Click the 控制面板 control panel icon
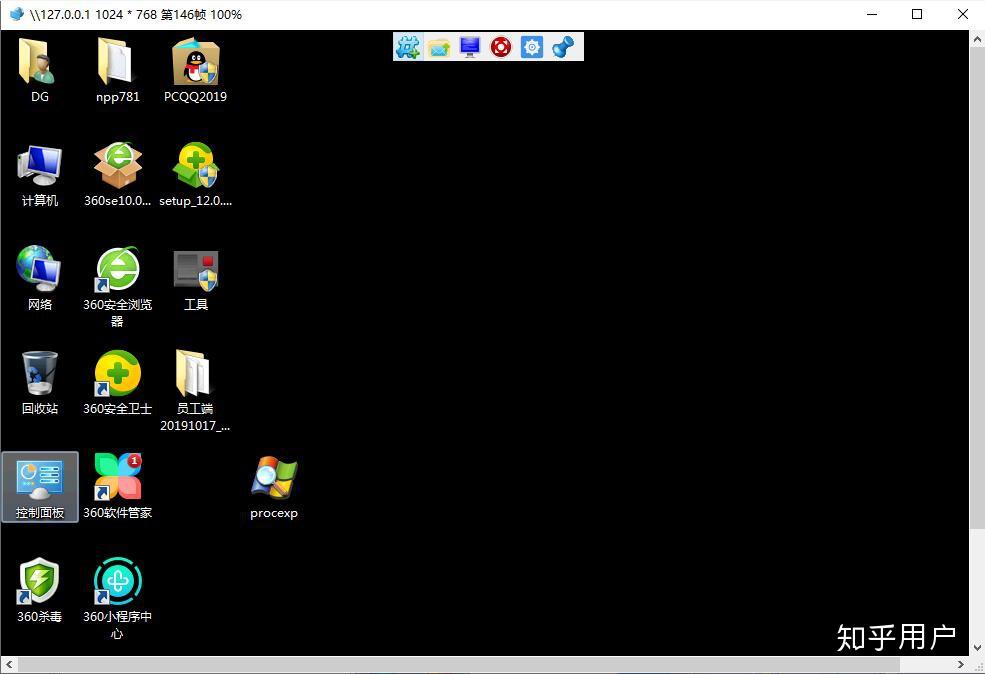This screenshot has width=985, height=674. pyautogui.click(x=39, y=480)
